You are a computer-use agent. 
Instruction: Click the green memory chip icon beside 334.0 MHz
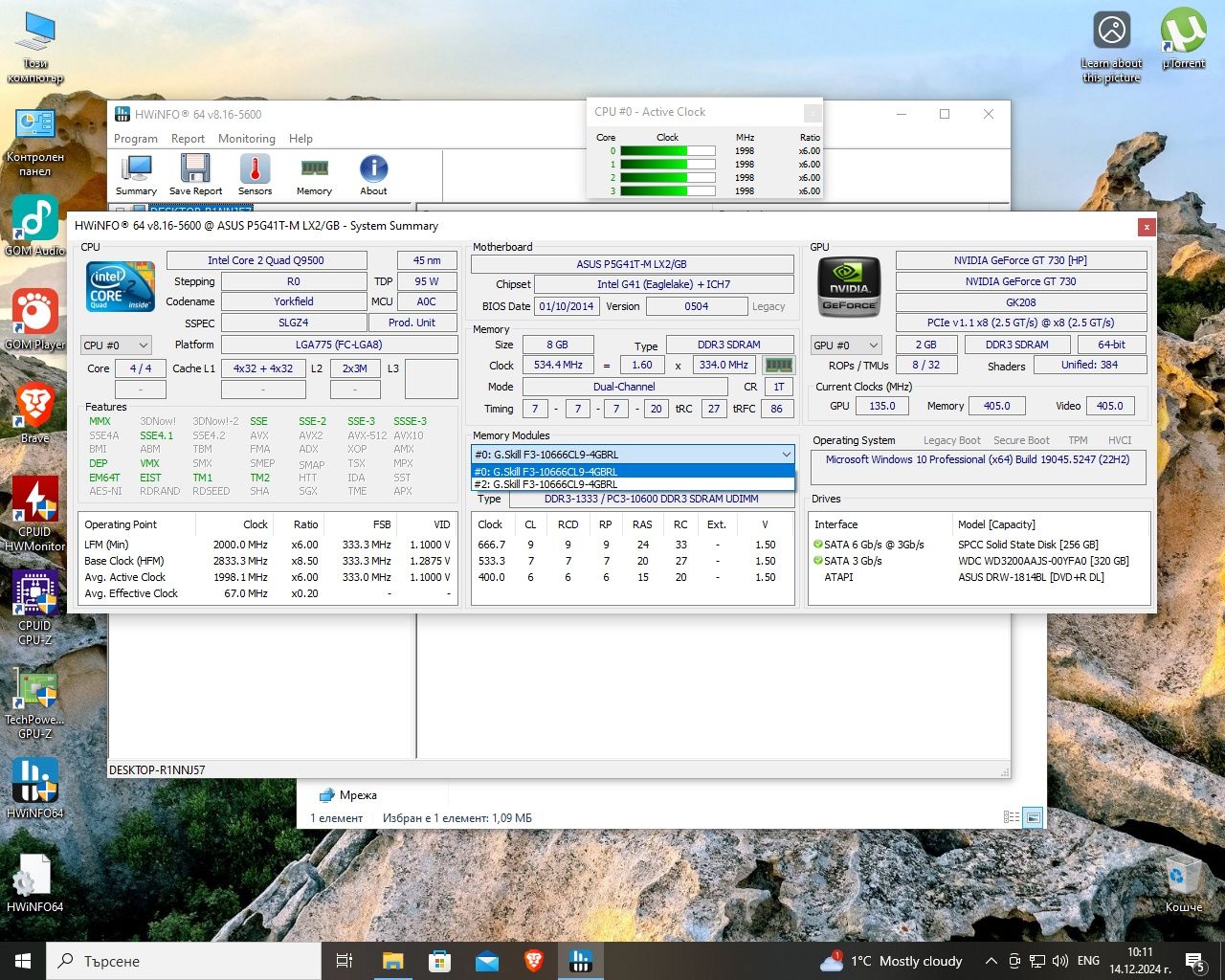779,365
